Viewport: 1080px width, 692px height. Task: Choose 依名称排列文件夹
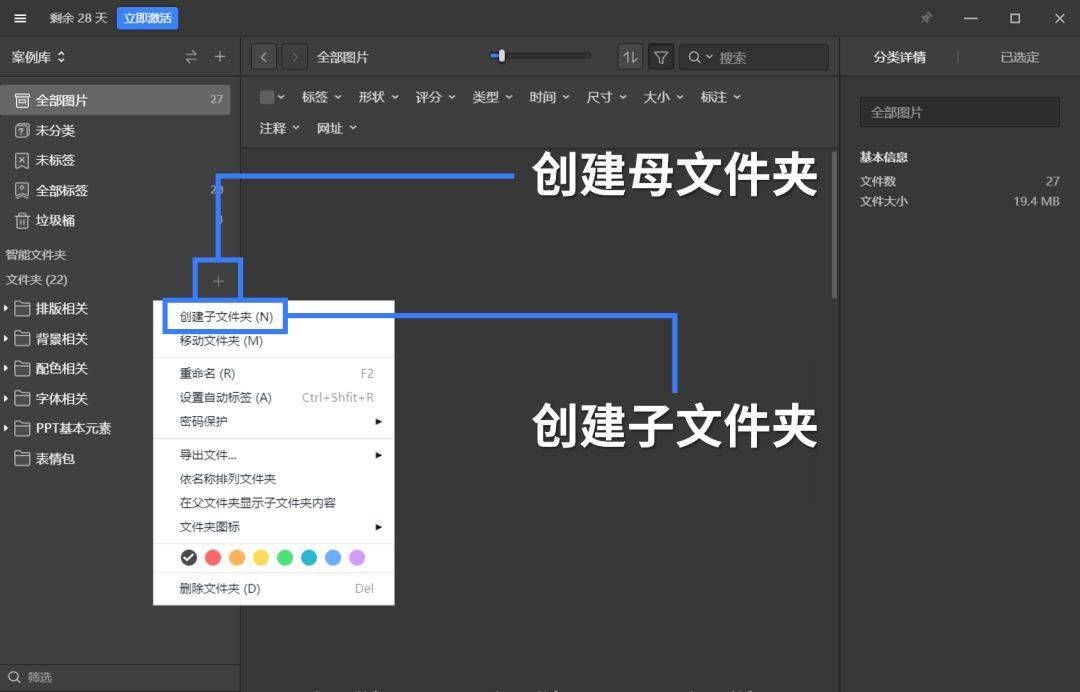[273, 479]
